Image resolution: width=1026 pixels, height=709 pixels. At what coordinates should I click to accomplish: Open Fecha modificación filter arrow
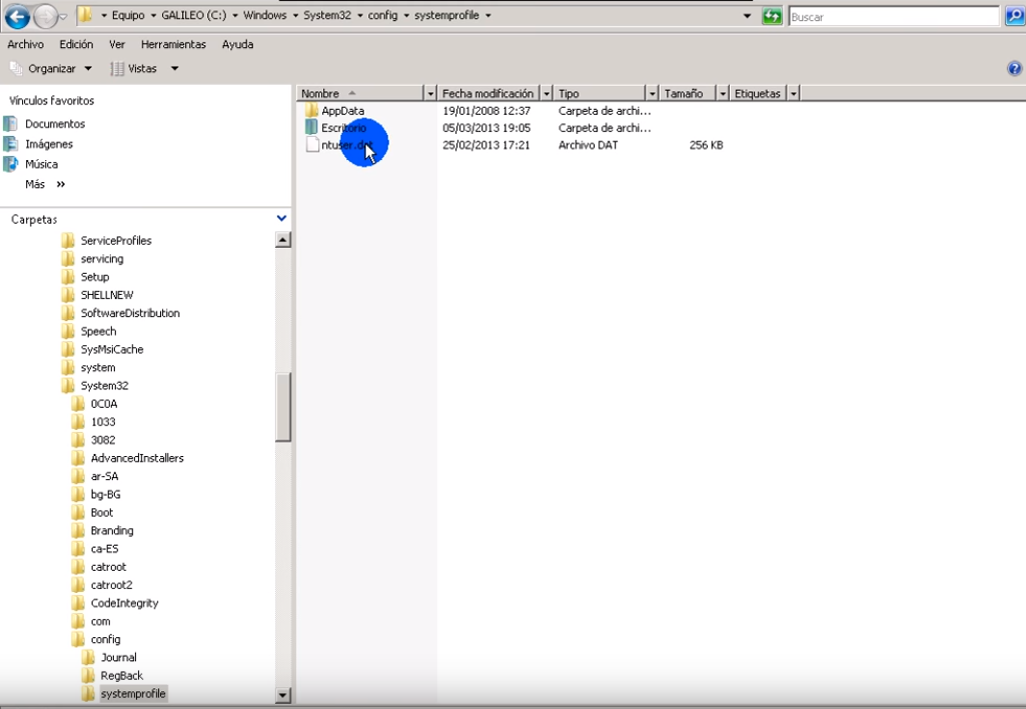(x=546, y=94)
